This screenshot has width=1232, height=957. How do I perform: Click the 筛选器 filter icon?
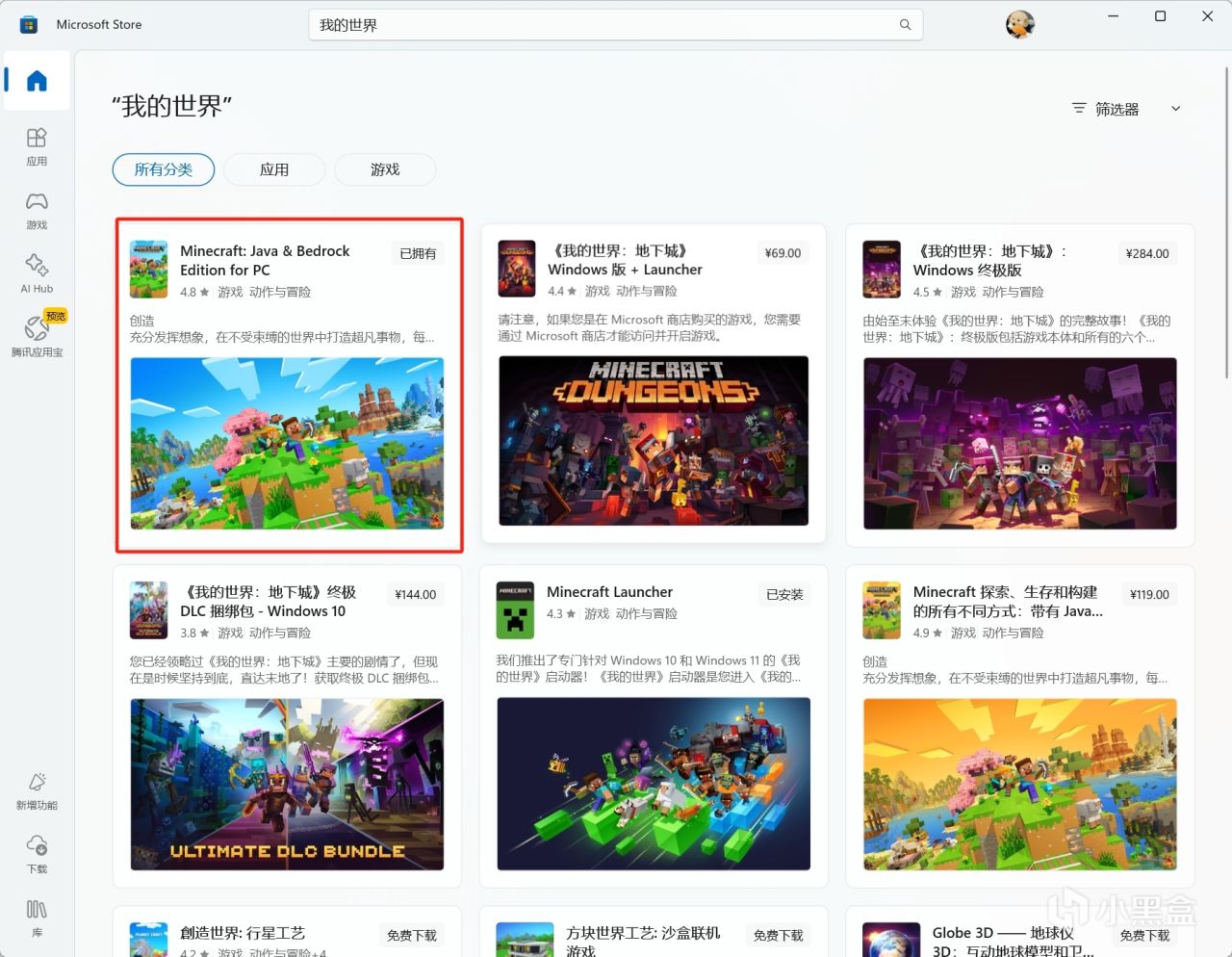(x=1079, y=109)
